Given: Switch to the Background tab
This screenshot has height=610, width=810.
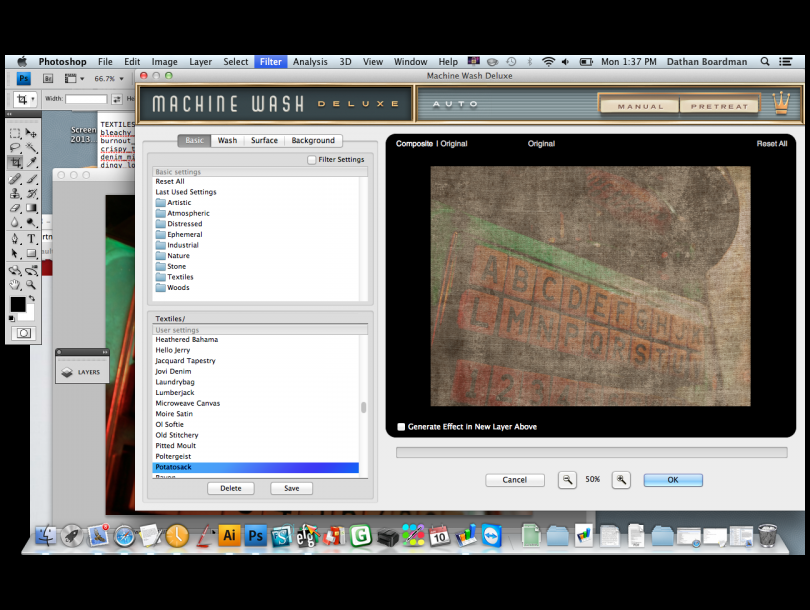Looking at the screenshot, I should pos(313,140).
